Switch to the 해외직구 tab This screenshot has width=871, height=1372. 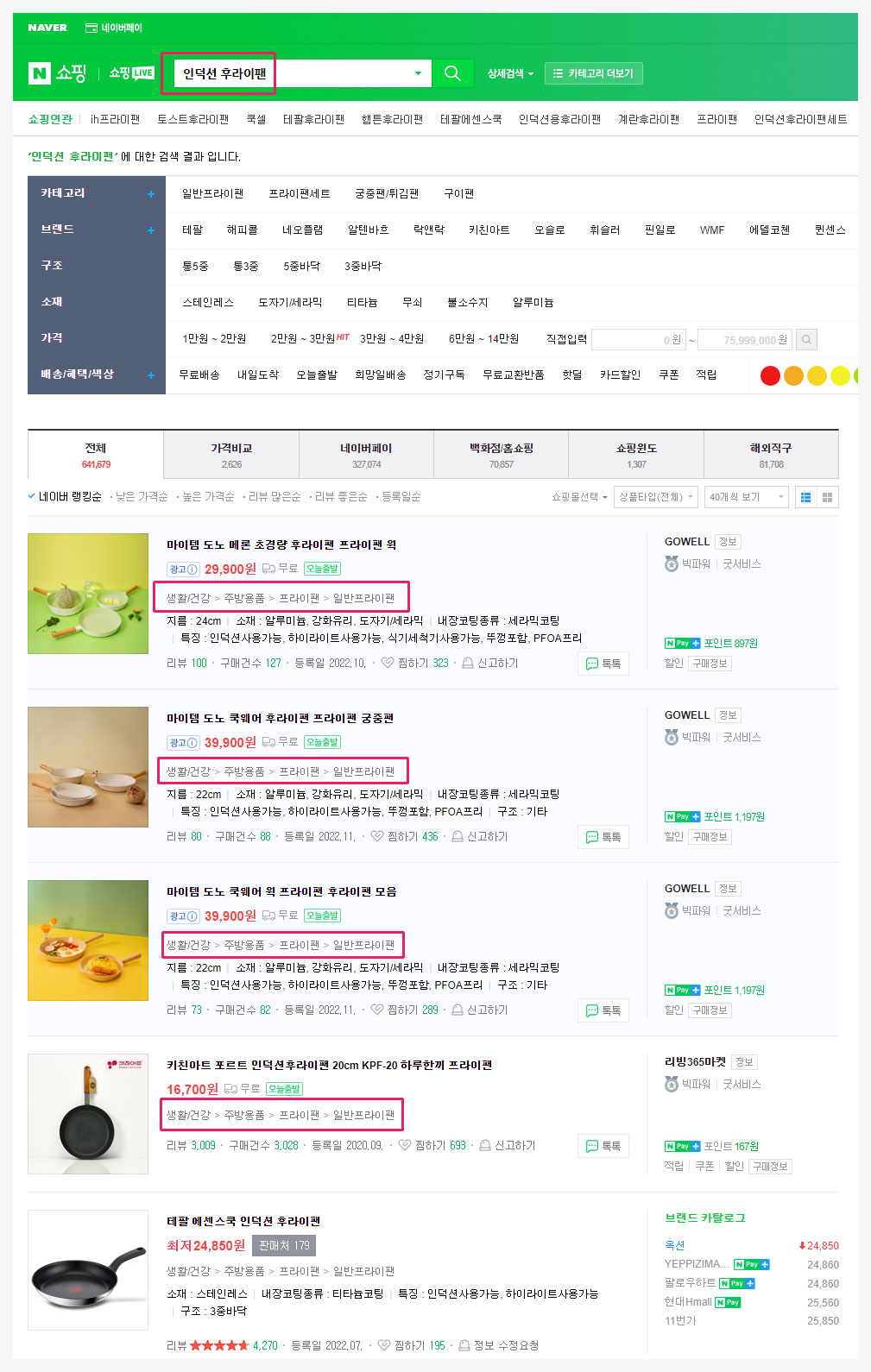click(771, 455)
